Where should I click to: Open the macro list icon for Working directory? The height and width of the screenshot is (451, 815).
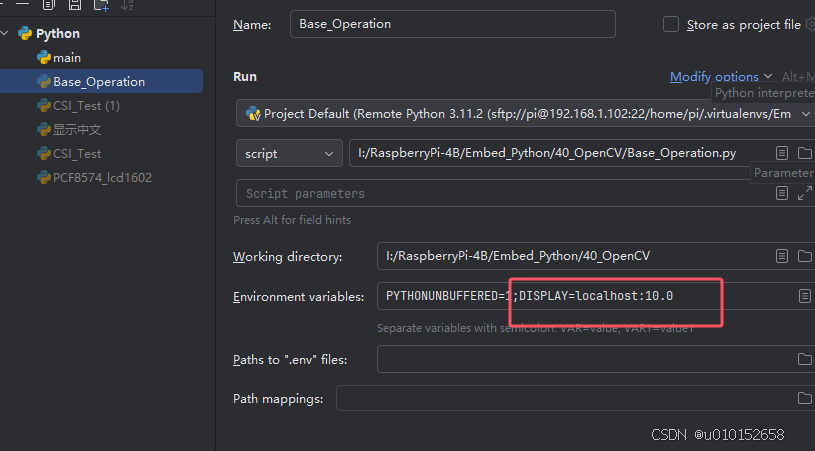click(782, 256)
